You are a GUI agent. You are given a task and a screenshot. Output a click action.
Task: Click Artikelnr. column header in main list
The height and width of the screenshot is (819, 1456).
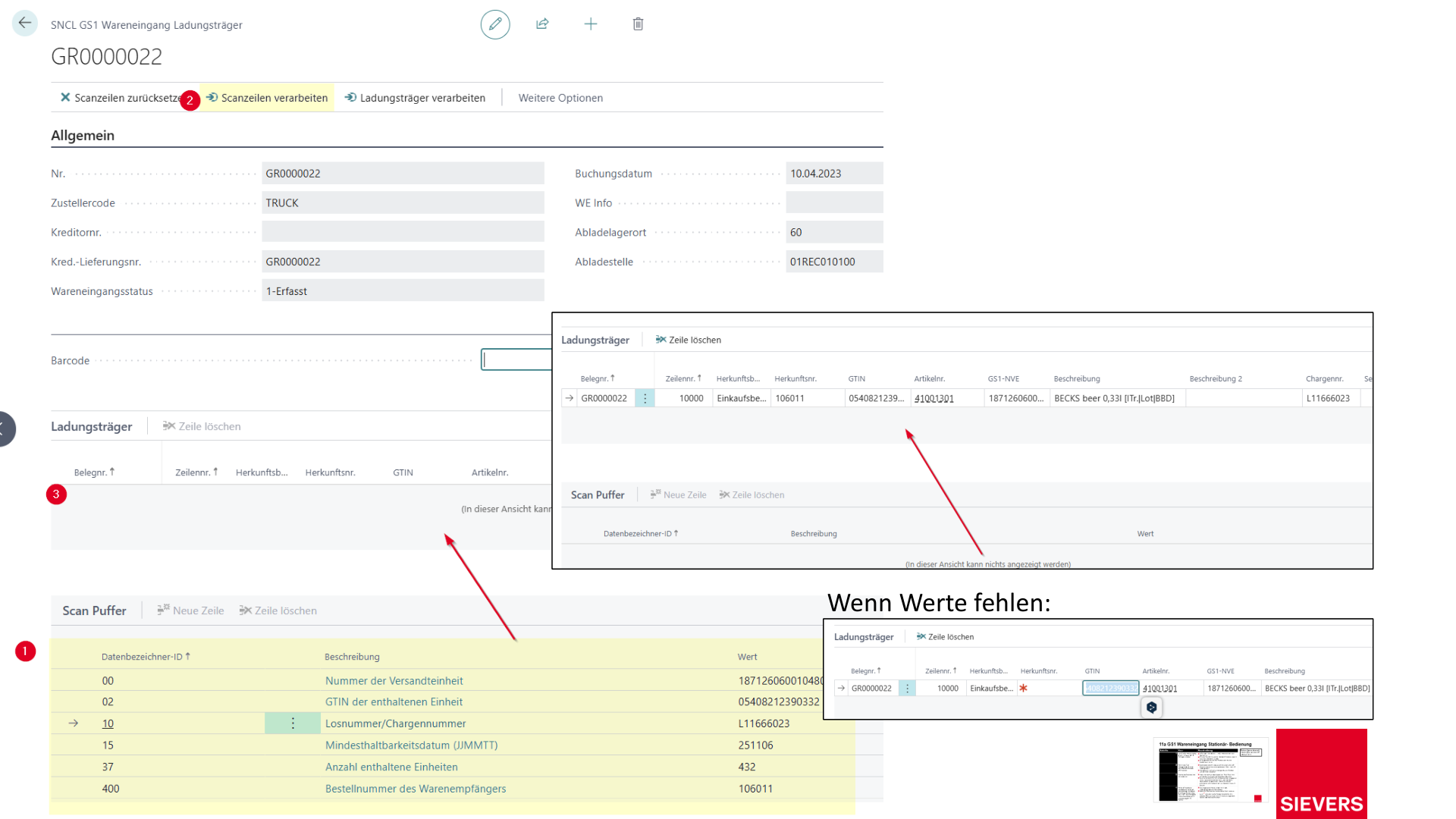pyautogui.click(x=490, y=472)
